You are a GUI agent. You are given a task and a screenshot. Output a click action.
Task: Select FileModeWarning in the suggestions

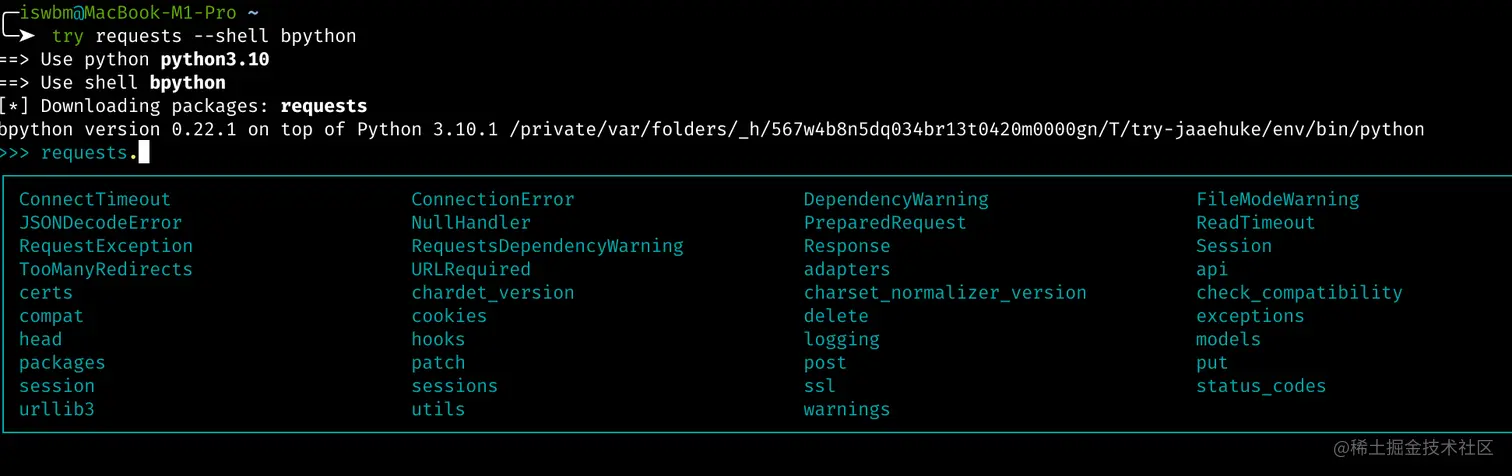point(1278,200)
